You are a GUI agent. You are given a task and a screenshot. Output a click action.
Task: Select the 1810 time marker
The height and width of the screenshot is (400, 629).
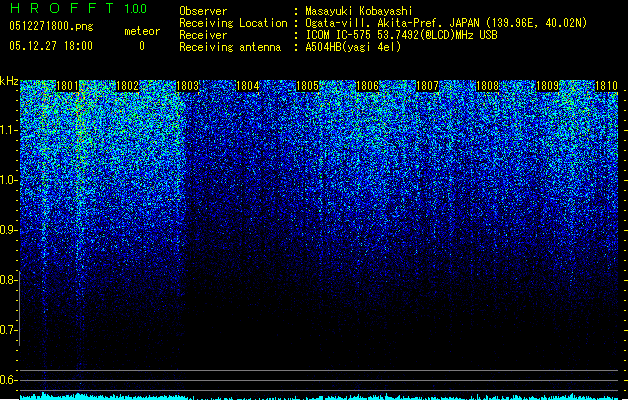[606, 86]
